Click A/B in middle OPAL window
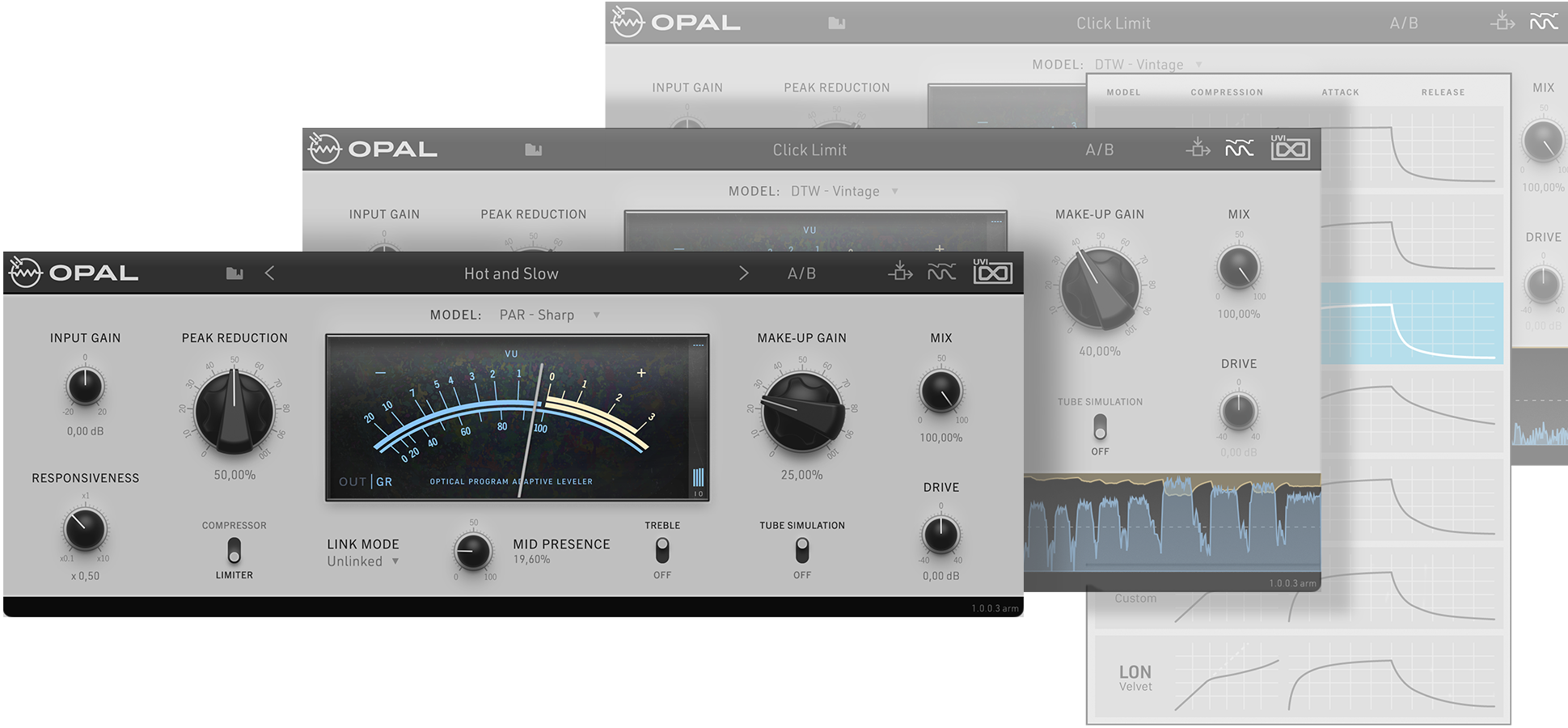The width and height of the screenshot is (1568, 728). (1100, 150)
